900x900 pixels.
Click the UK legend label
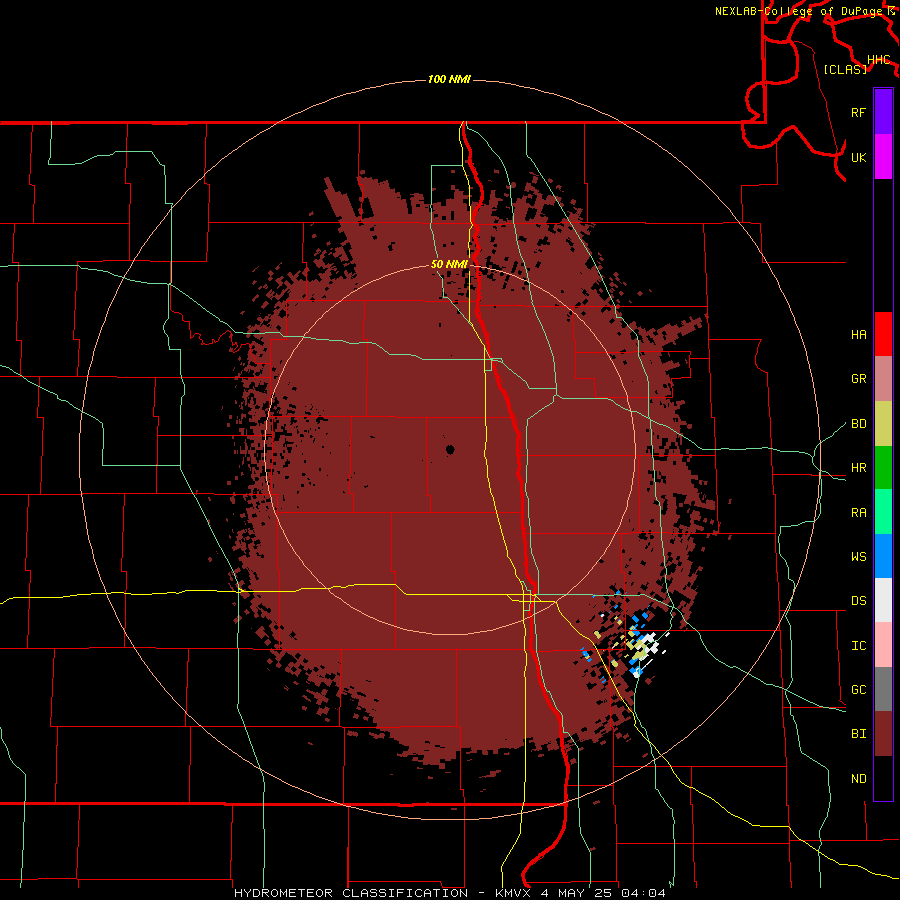[858, 157]
